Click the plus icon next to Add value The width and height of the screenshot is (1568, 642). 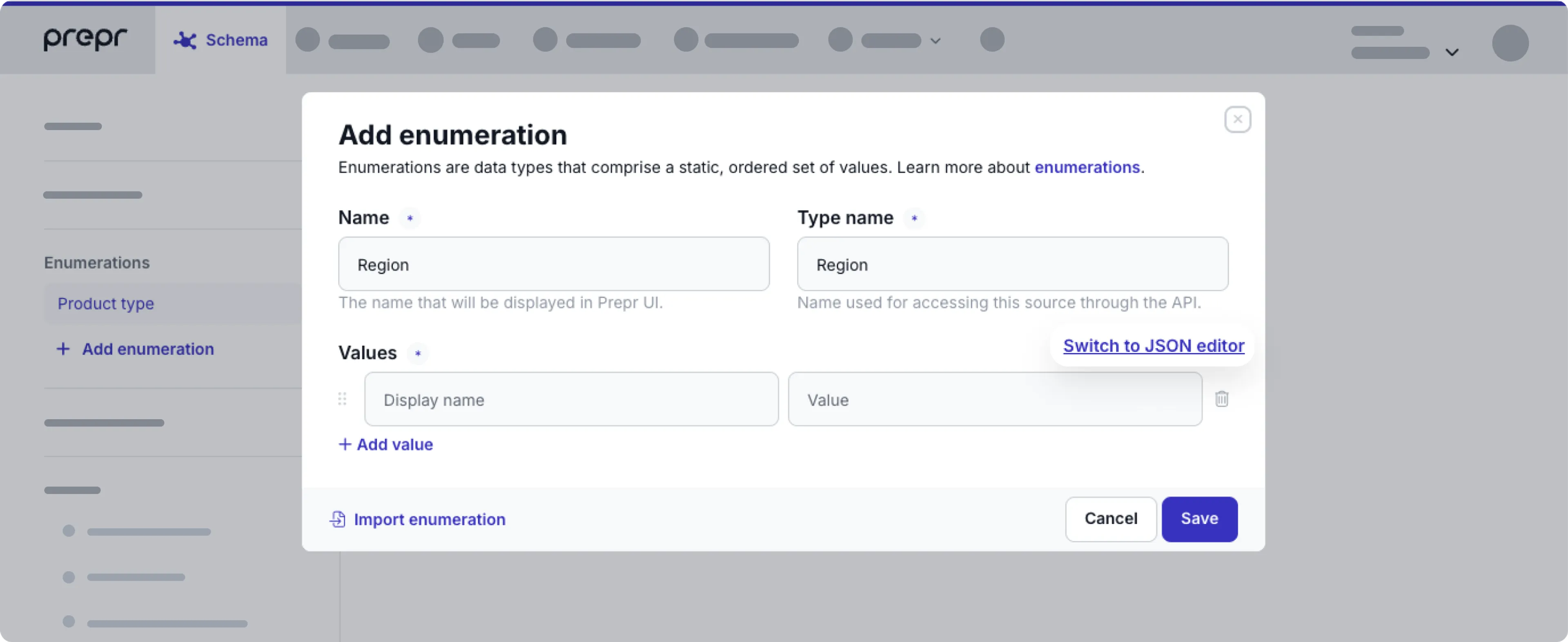coord(345,444)
